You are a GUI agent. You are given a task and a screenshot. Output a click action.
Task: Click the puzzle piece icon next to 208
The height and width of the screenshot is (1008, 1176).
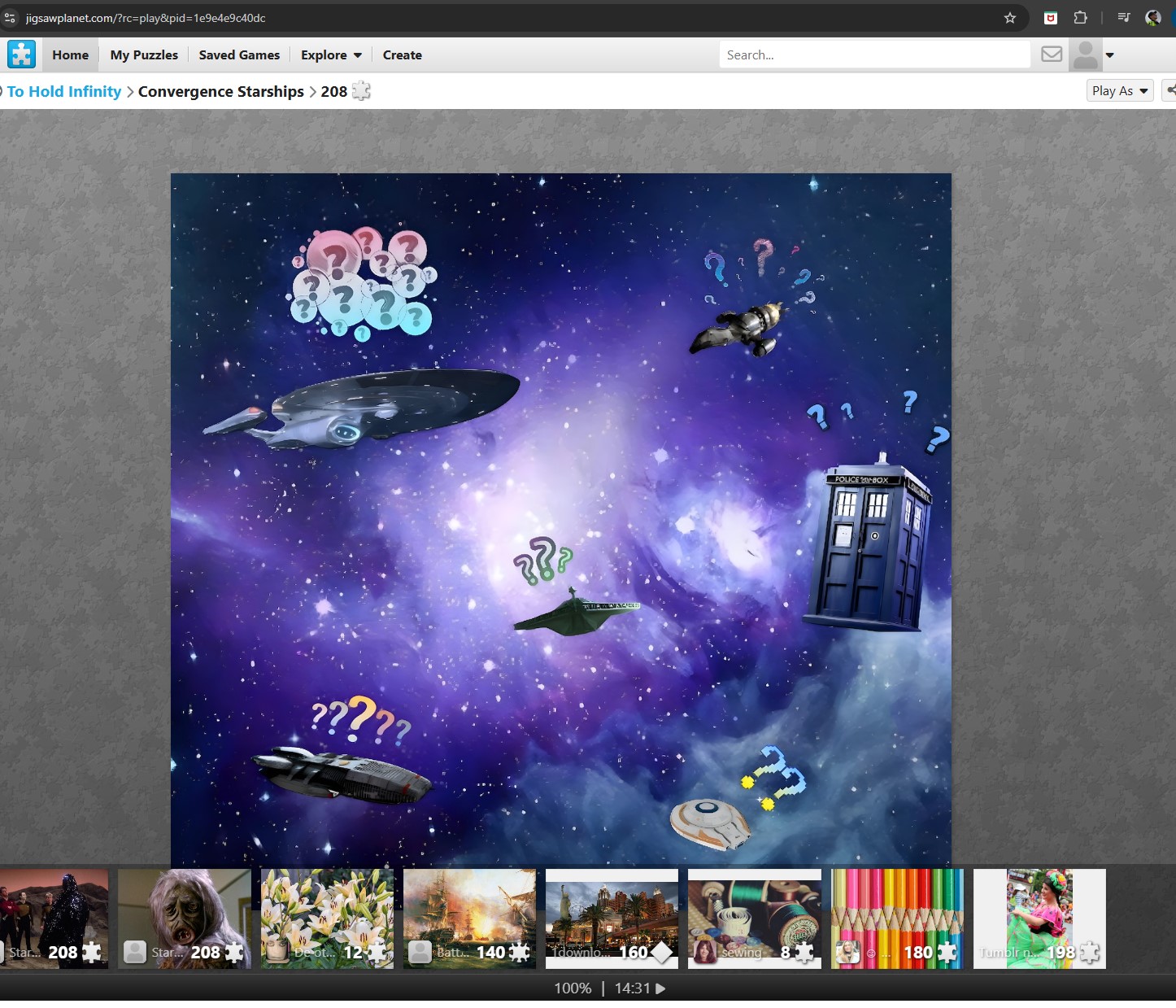361,90
